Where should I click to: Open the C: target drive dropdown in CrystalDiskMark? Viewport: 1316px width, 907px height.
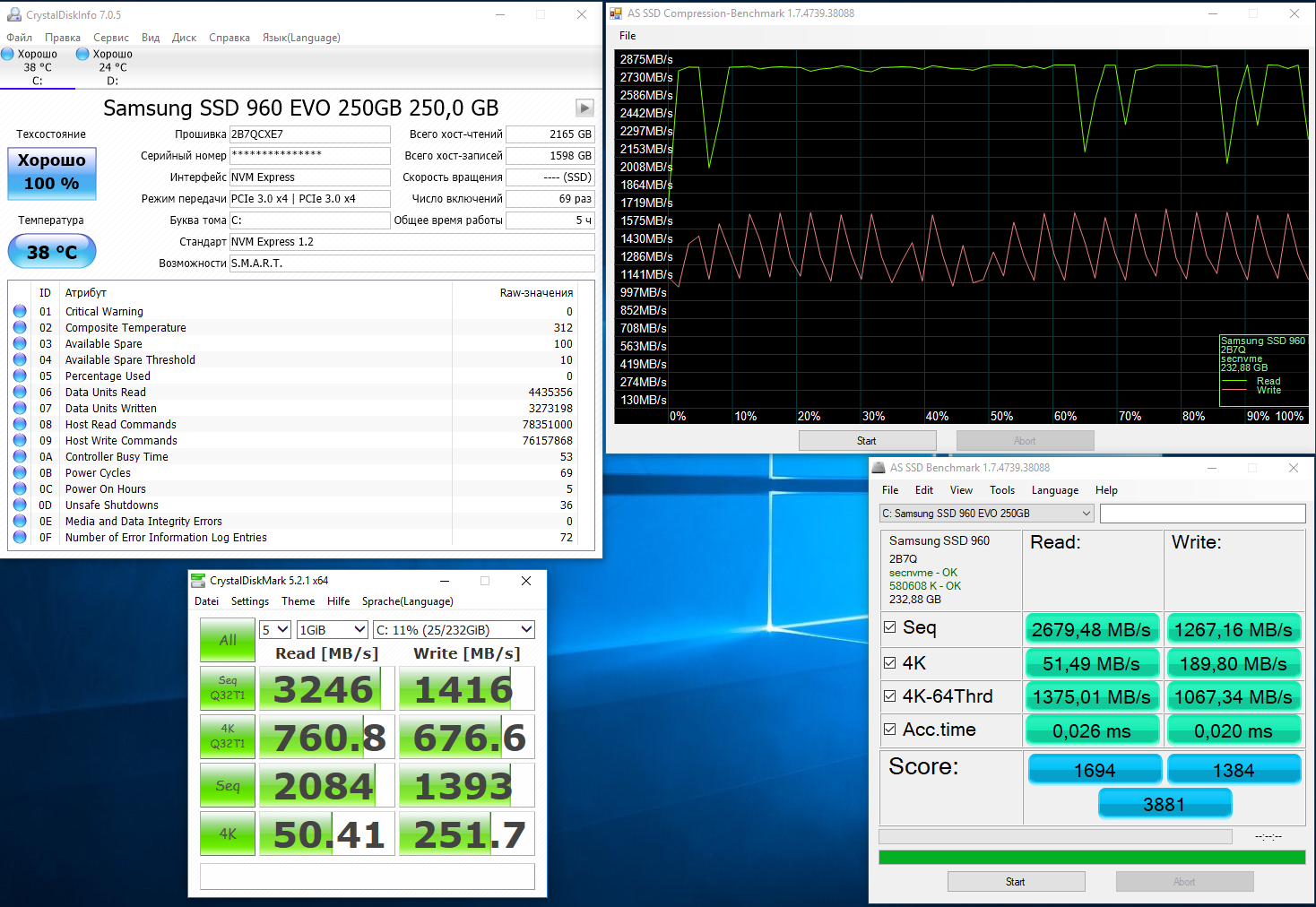point(455,630)
